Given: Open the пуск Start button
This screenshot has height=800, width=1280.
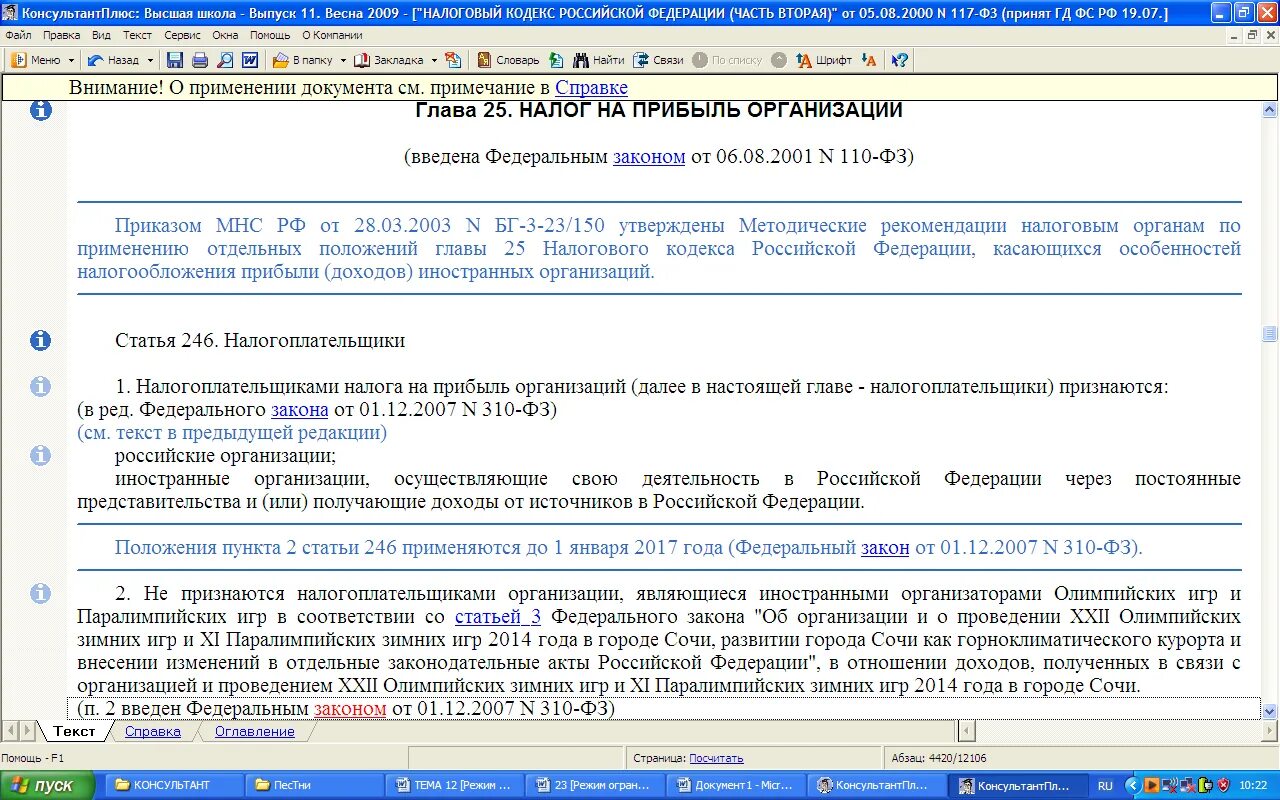Looking at the screenshot, I should click(48, 785).
